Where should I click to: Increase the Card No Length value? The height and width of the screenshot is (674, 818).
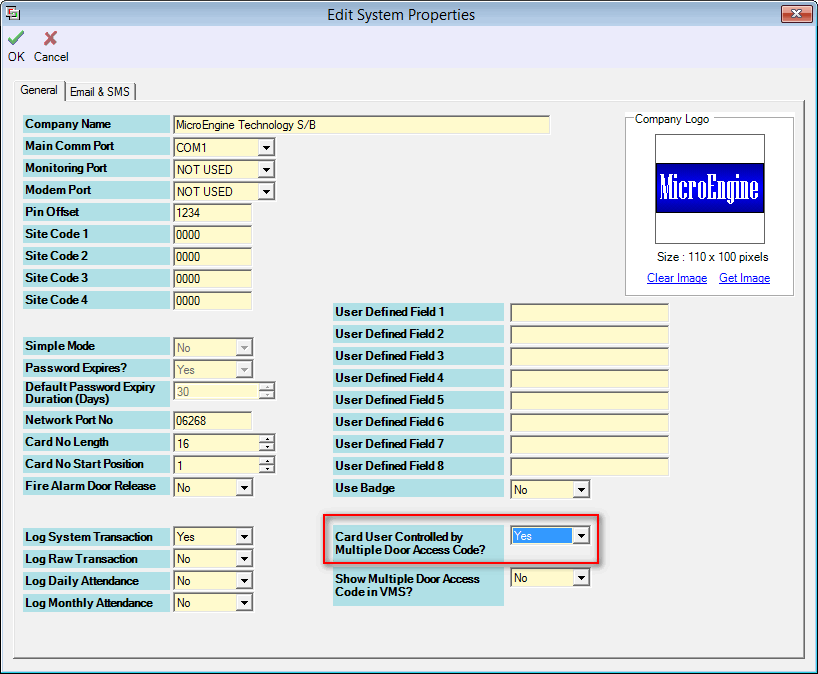(266, 439)
